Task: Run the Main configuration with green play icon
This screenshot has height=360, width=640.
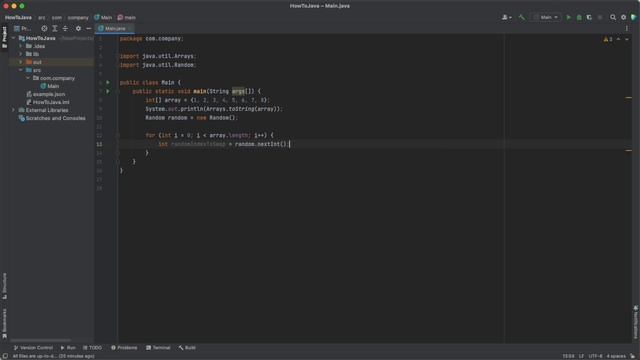Action: (568, 18)
